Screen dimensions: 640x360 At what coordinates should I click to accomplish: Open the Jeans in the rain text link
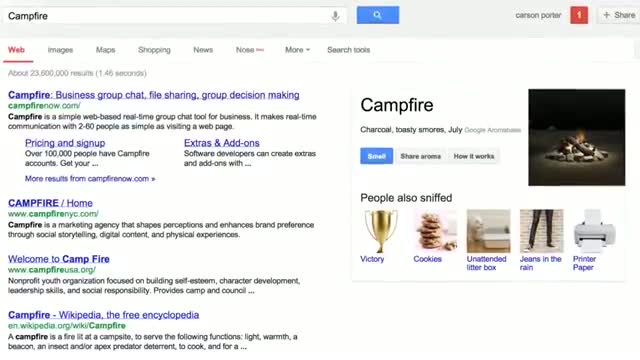540,263
